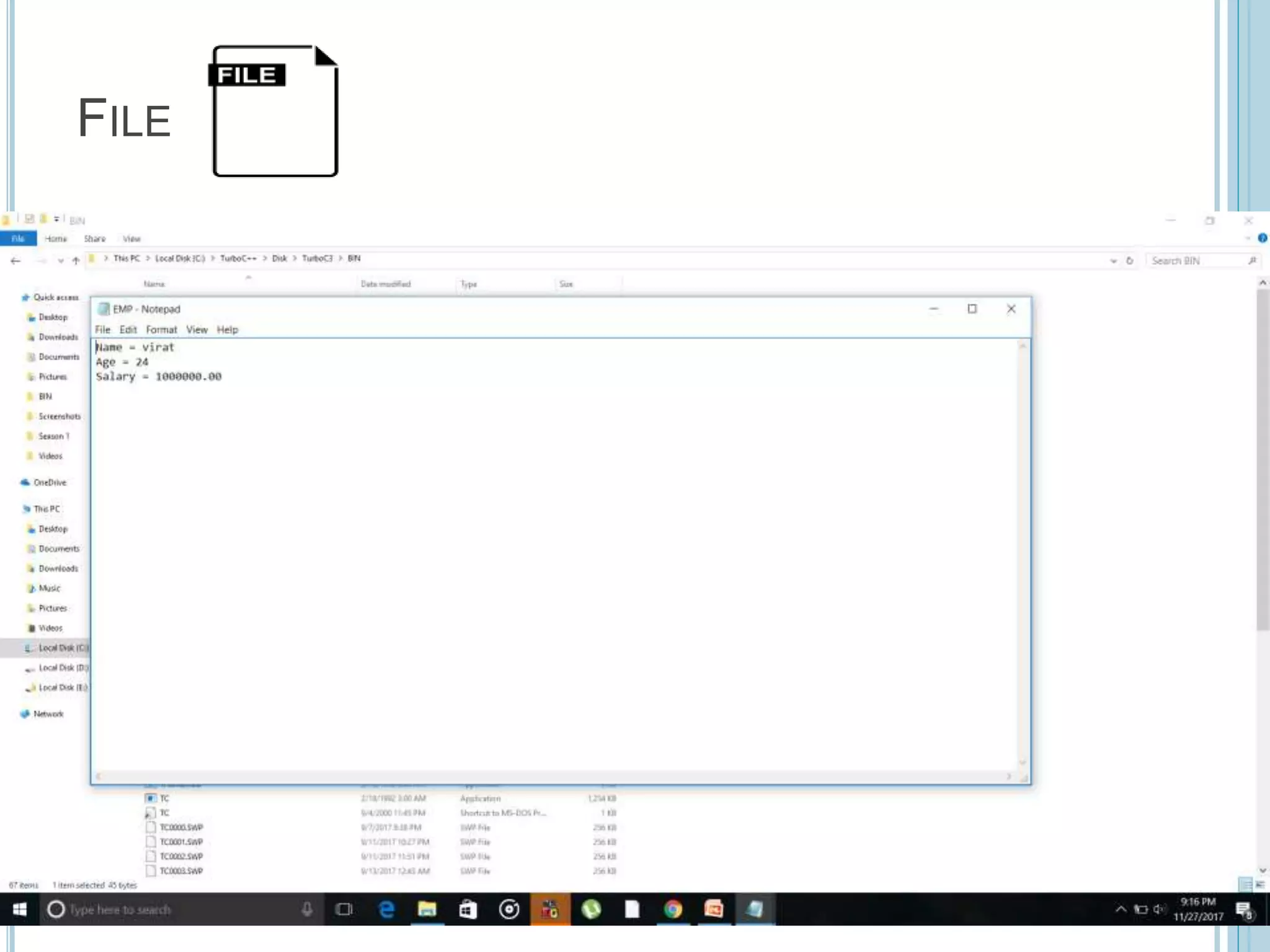This screenshot has width=1270, height=952.
Task: Open File Explorer taskbar icon
Action: point(427,909)
